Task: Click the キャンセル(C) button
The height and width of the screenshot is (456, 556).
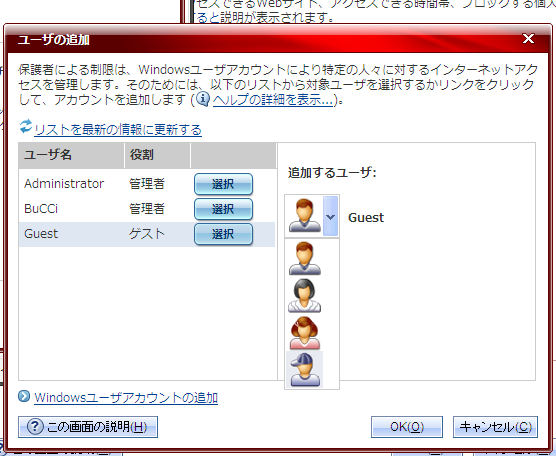Action: click(495, 427)
